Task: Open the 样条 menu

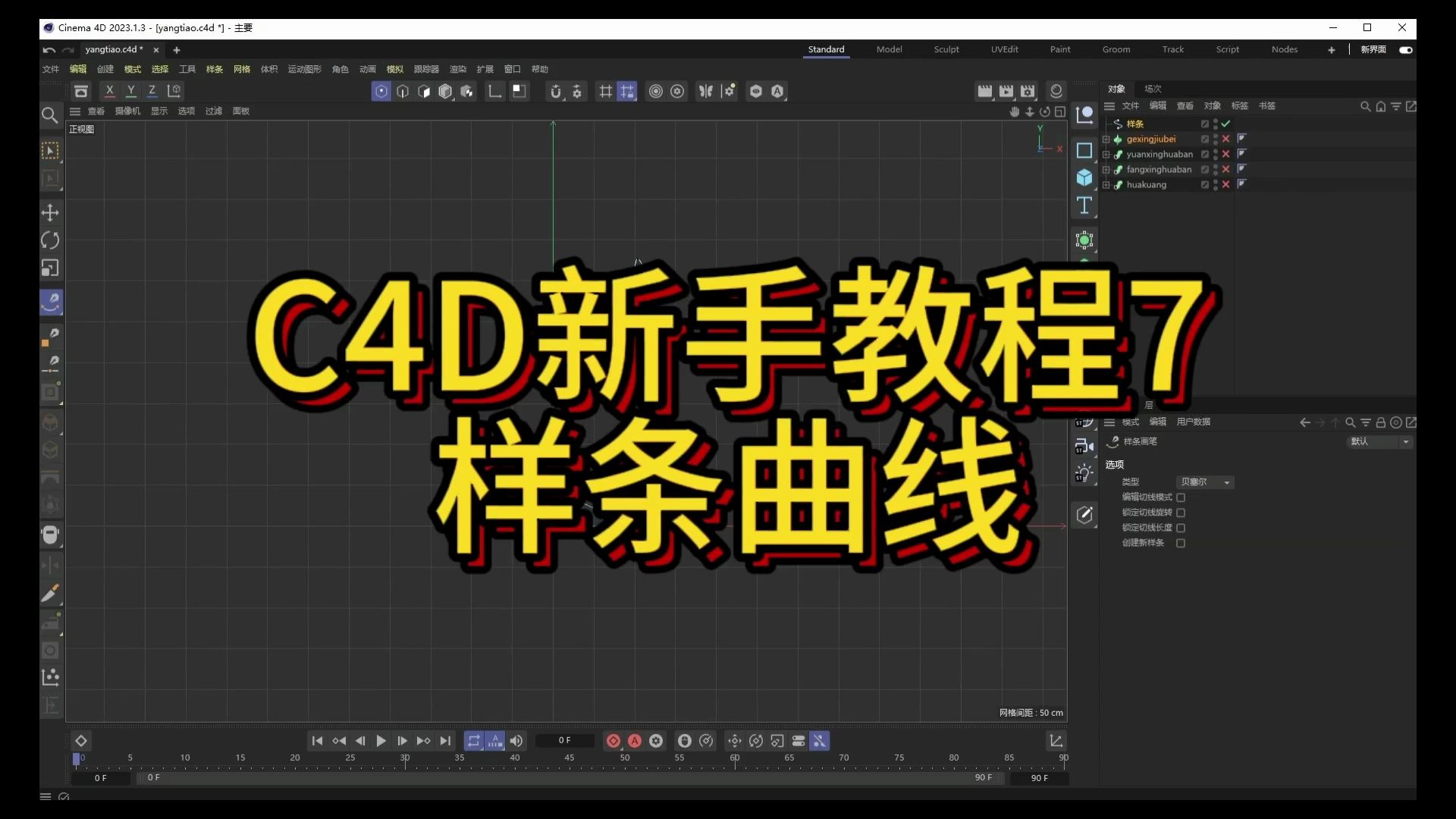Action: pyautogui.click(x=215, y=69)
